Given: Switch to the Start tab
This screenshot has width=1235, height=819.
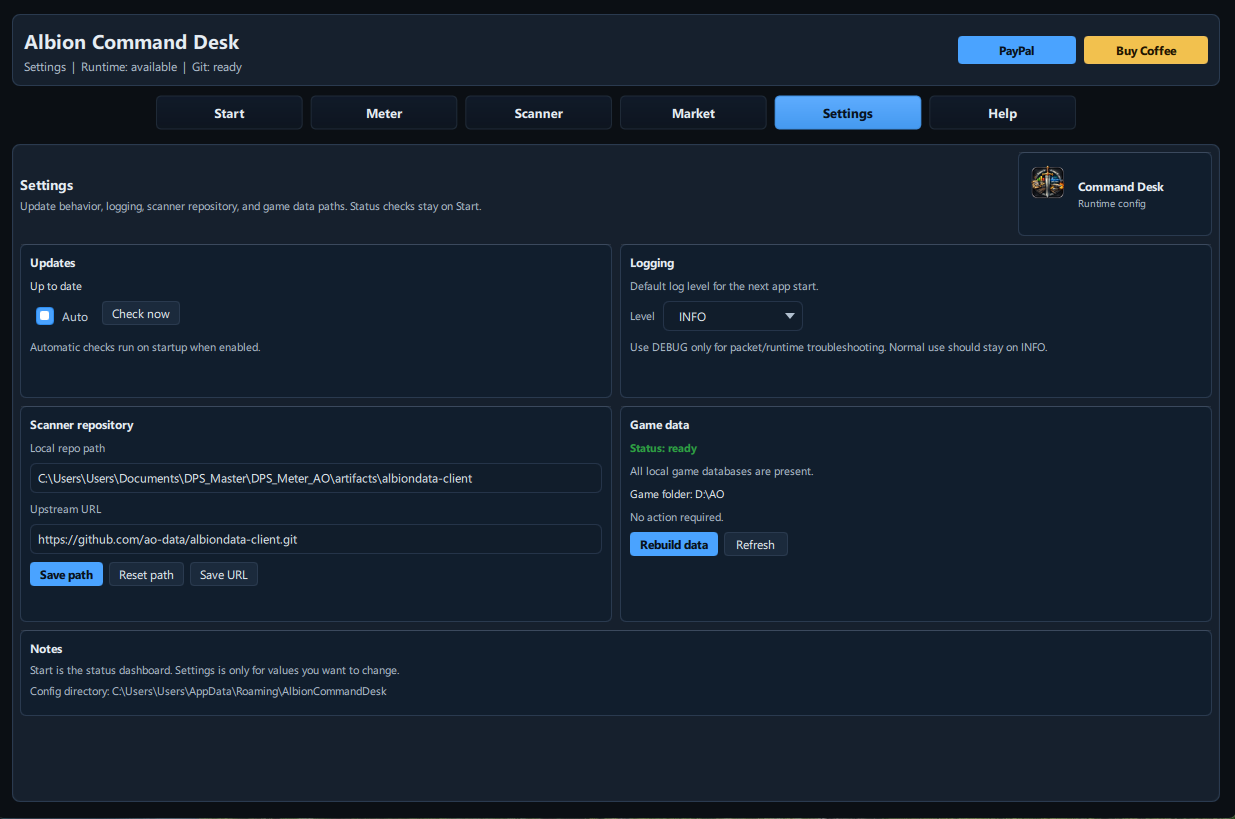Looking at the screenshot, I should click(x=228, y=112).
